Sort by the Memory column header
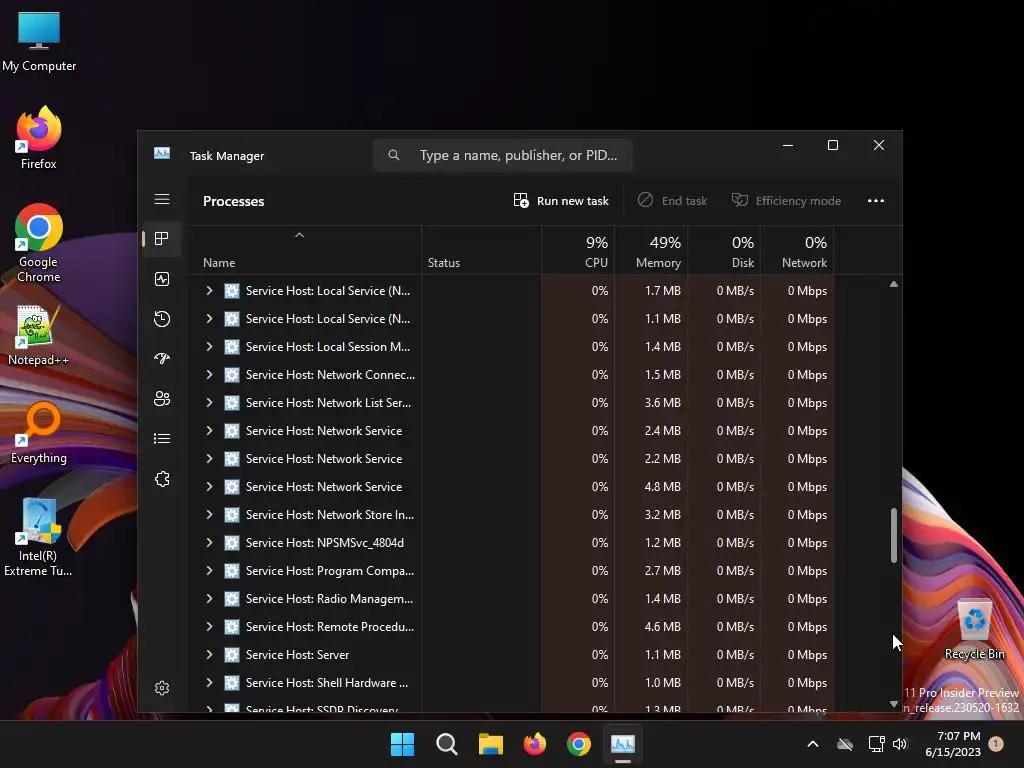The width and height of the screenshot is (1024, 768). (651, 251)
